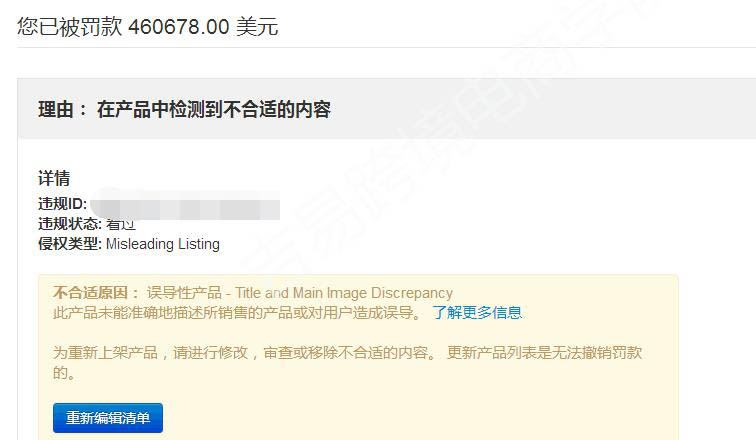Click the 侵权类型 label
The image size is (756, 440).
[x=70, y=244]
